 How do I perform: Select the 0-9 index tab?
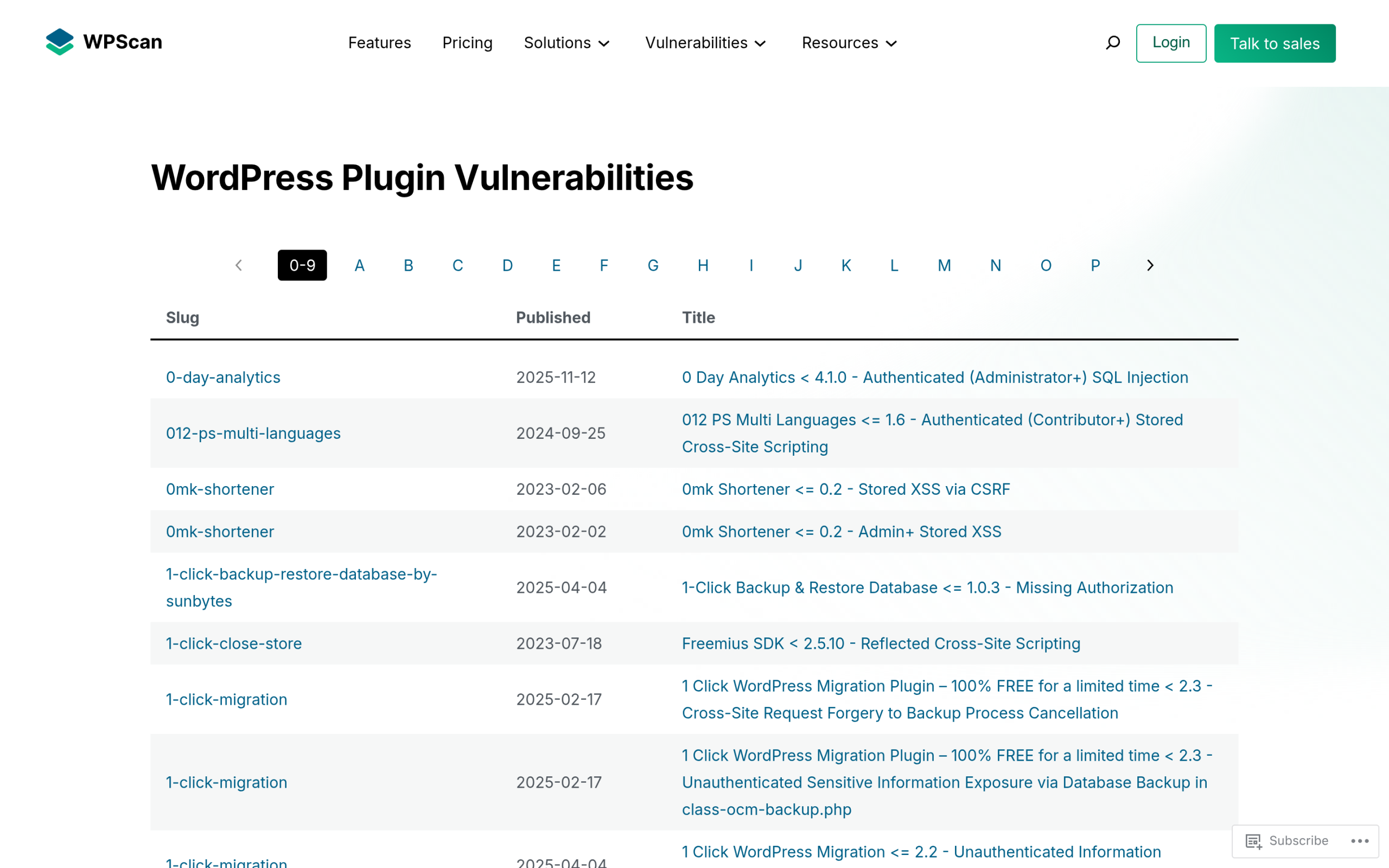coord(302,265)
